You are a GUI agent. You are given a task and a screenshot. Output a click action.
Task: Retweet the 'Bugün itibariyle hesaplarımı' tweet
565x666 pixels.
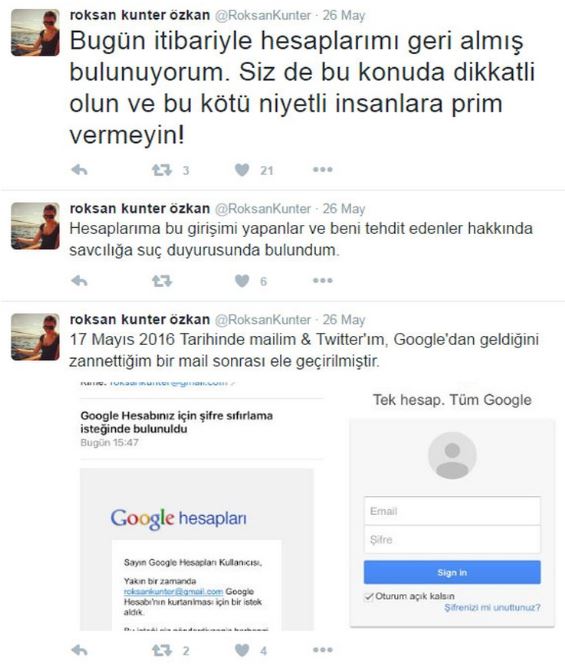(x=162, y=170)
